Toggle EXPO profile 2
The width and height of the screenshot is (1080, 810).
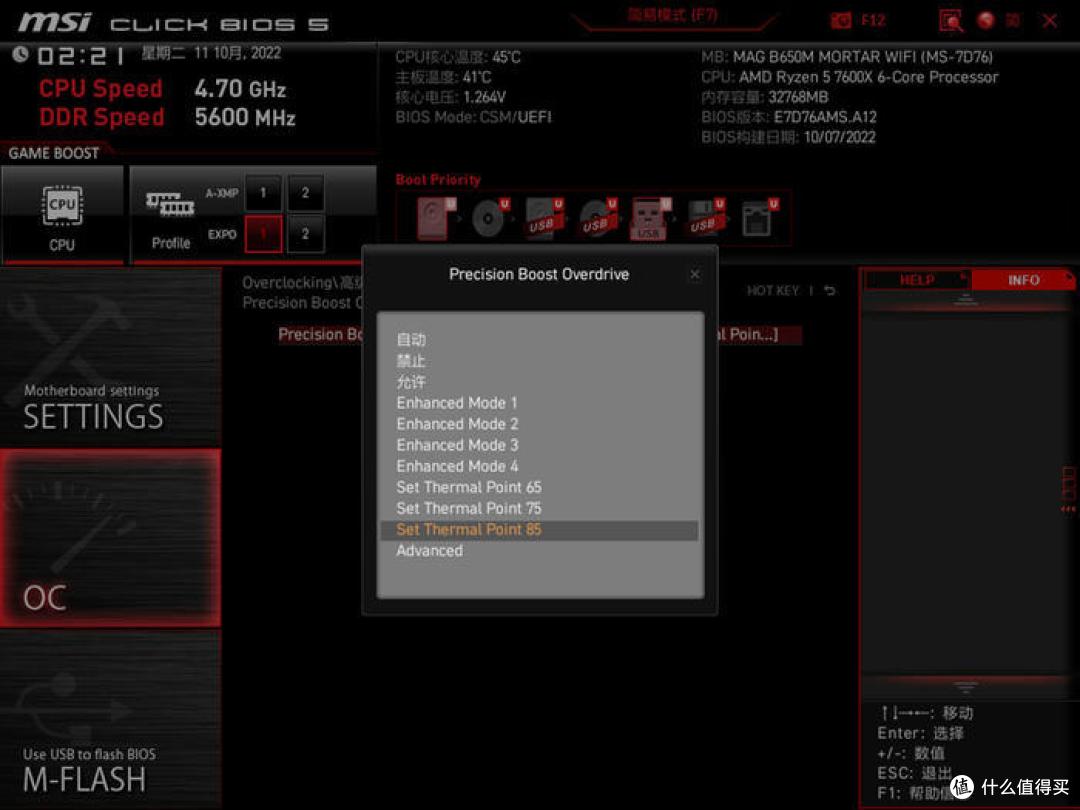305,234
